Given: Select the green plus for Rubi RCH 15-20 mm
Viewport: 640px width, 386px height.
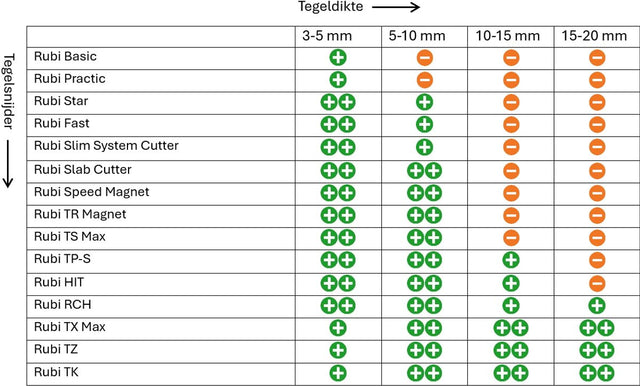Looking at the screenshot, I should [x=597, y=305].
